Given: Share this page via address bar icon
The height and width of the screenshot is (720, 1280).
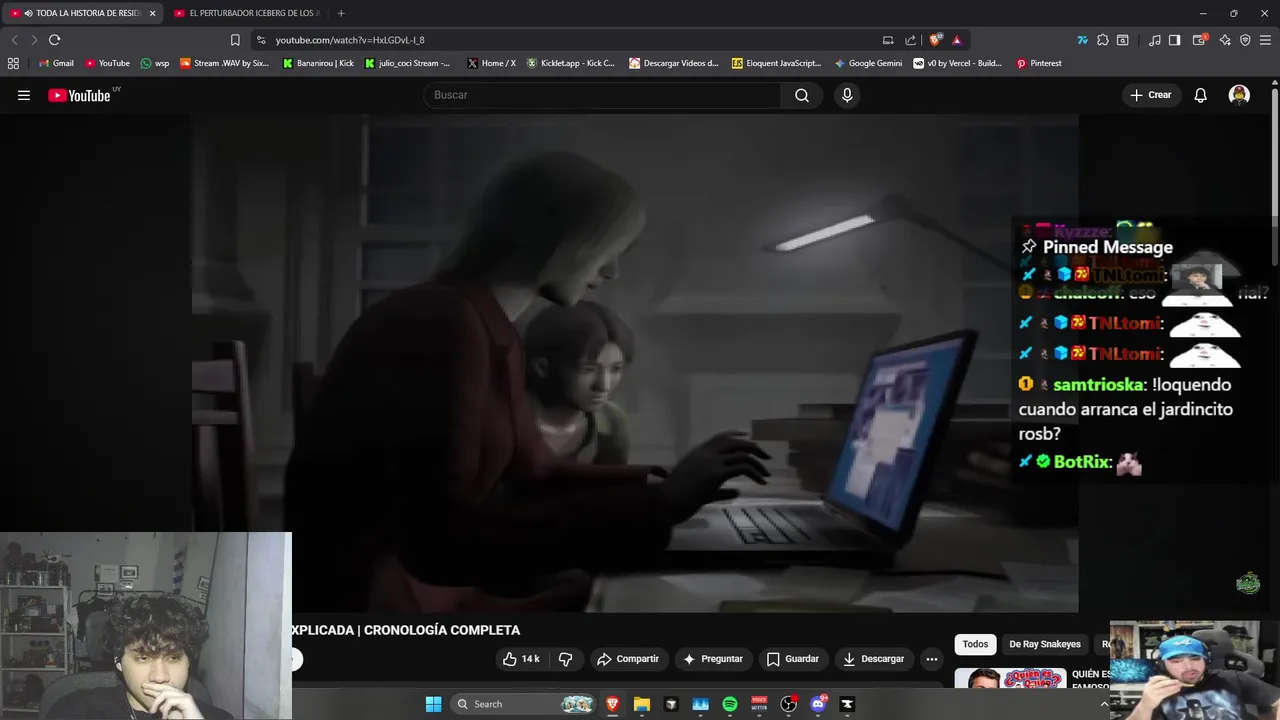Looking at the screenshot, I should pyautogui.click(x=910, y=40).
